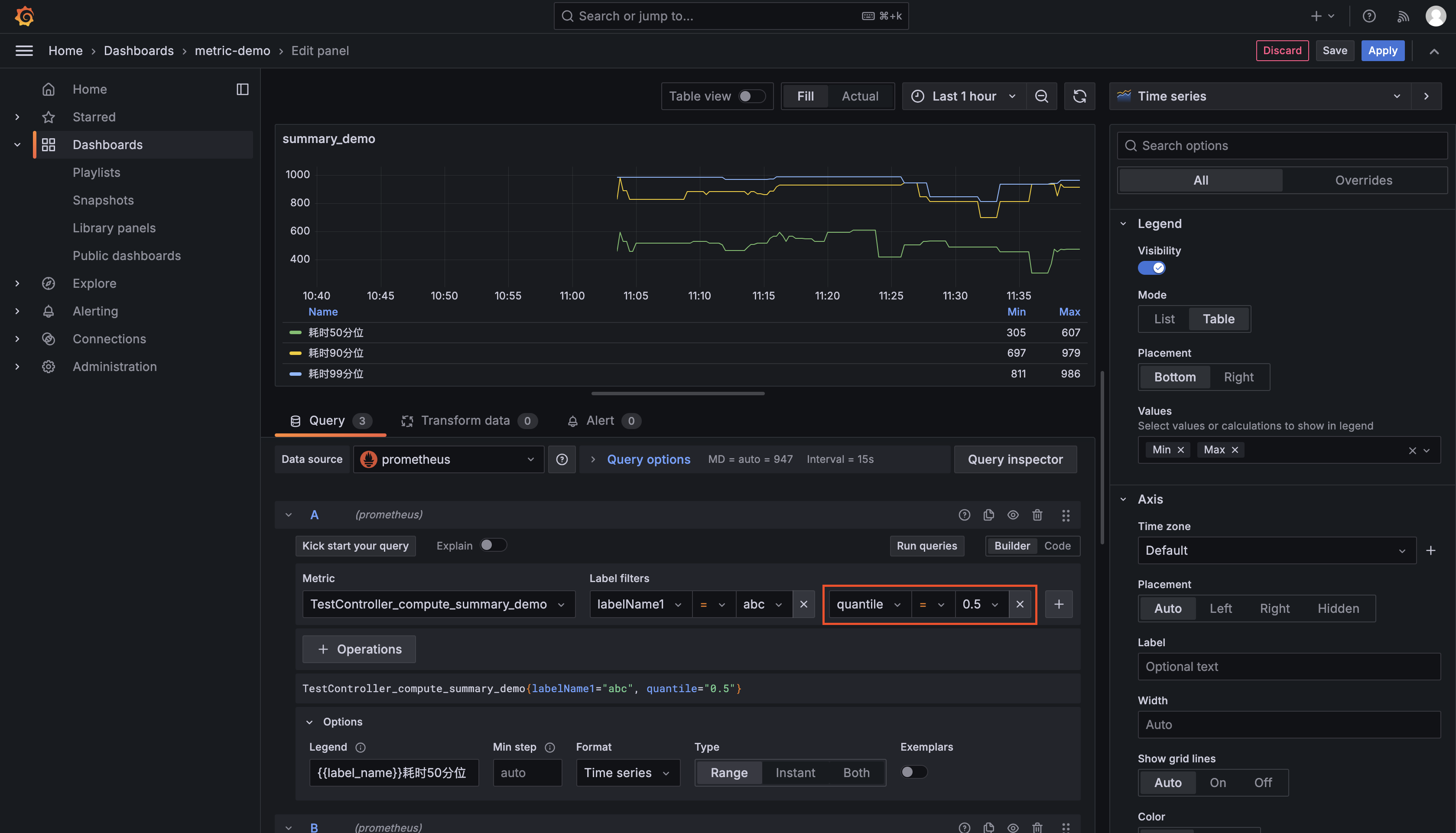This screenshot has width=1456, height=833.
Task: Click the plus add new icon
Action: (1323, 16)
